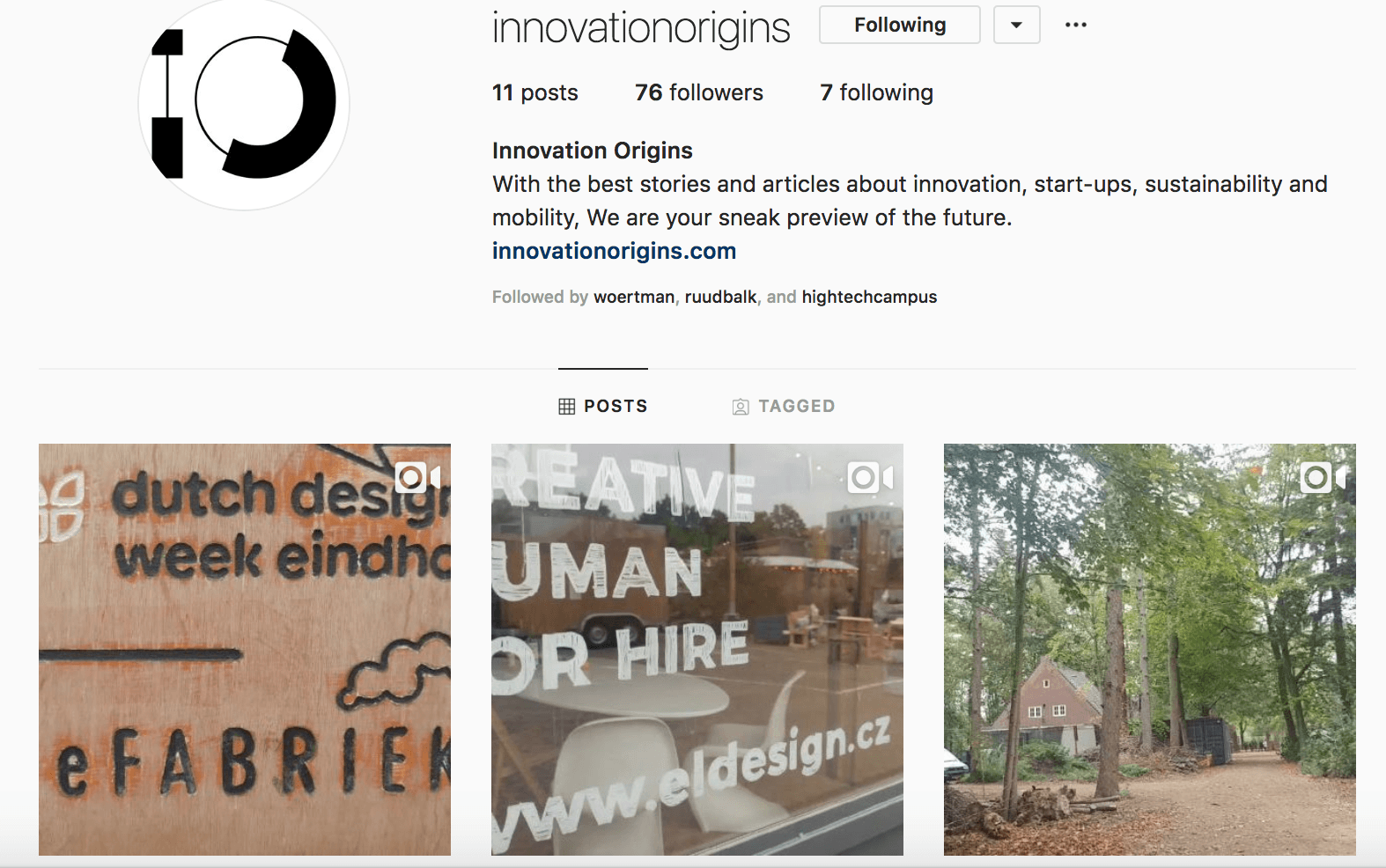Open the forest house video post
1386x868 pixels.
point(1150,650)
